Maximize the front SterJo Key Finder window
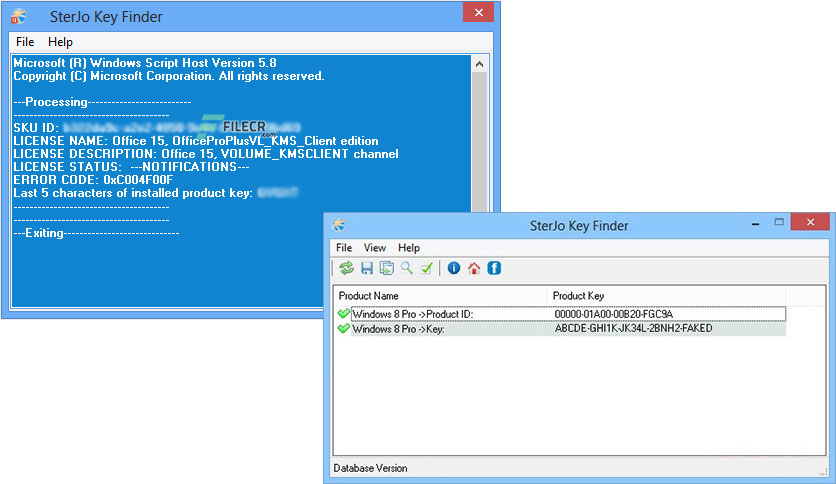The width and height of the screenshot is (836, 484). [779, 222]
